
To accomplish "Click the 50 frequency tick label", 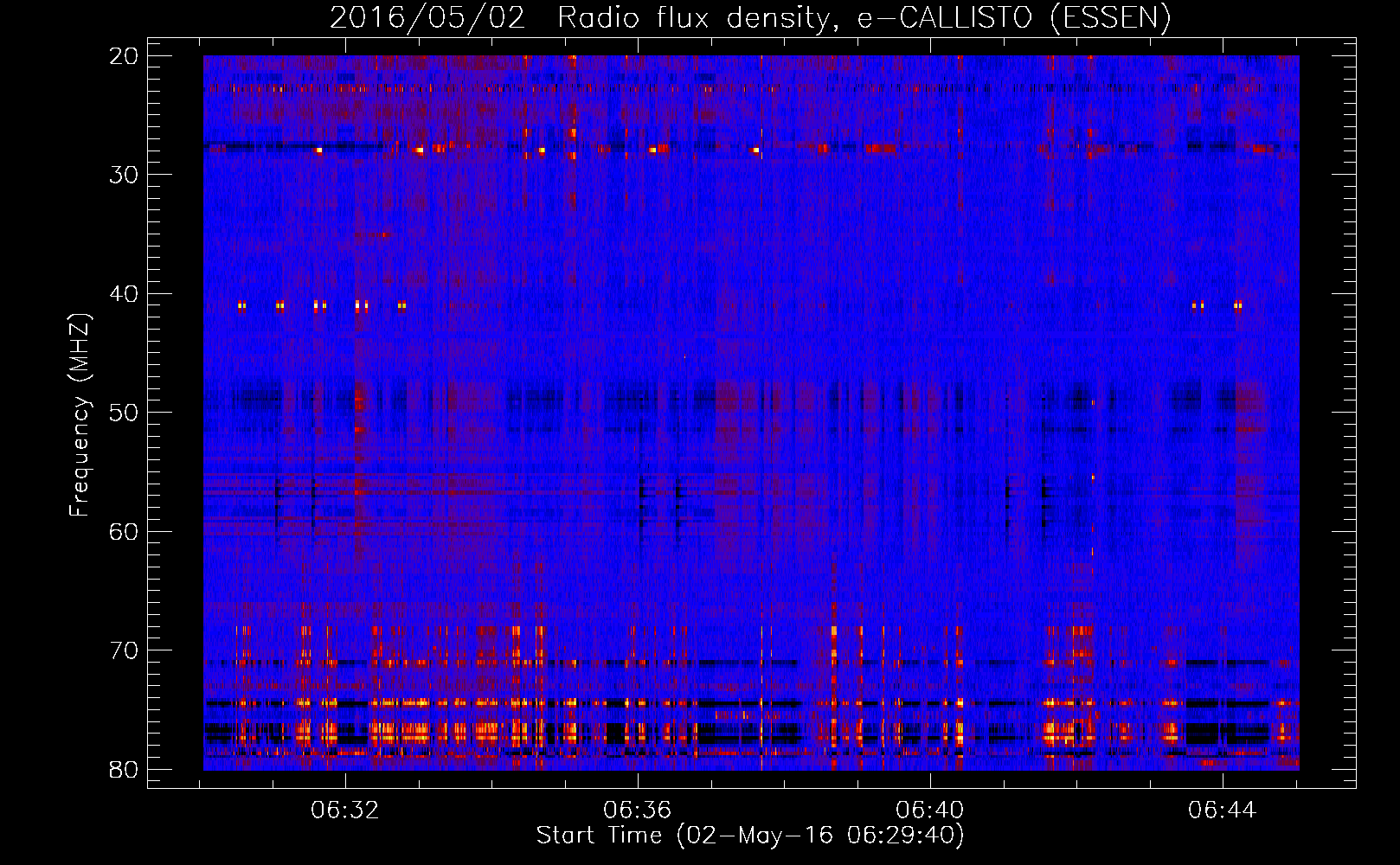I will 125,413.
